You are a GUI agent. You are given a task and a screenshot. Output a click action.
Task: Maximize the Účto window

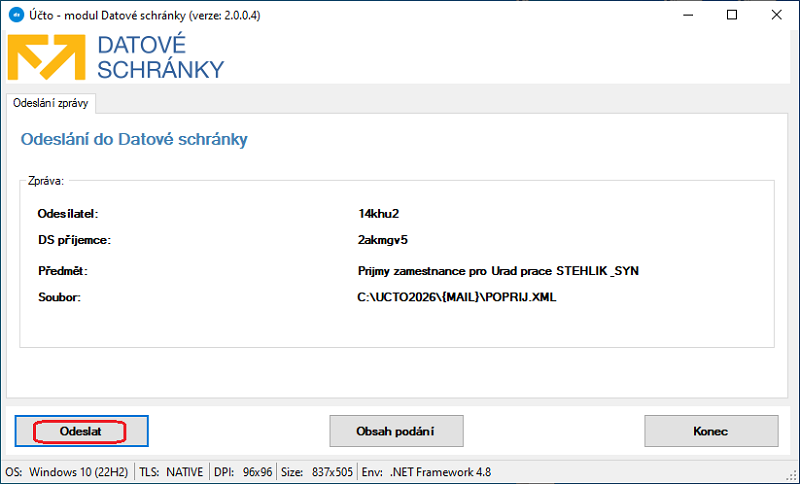(x=733, y=15)
